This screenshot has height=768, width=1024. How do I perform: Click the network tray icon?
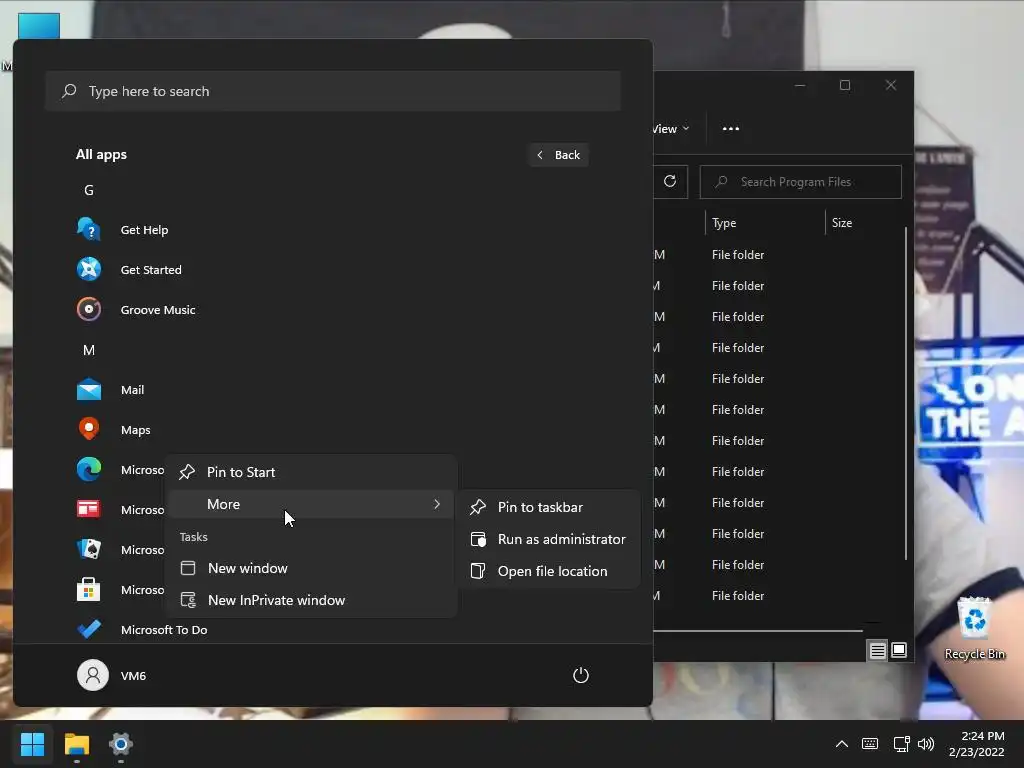coord(901,744)
